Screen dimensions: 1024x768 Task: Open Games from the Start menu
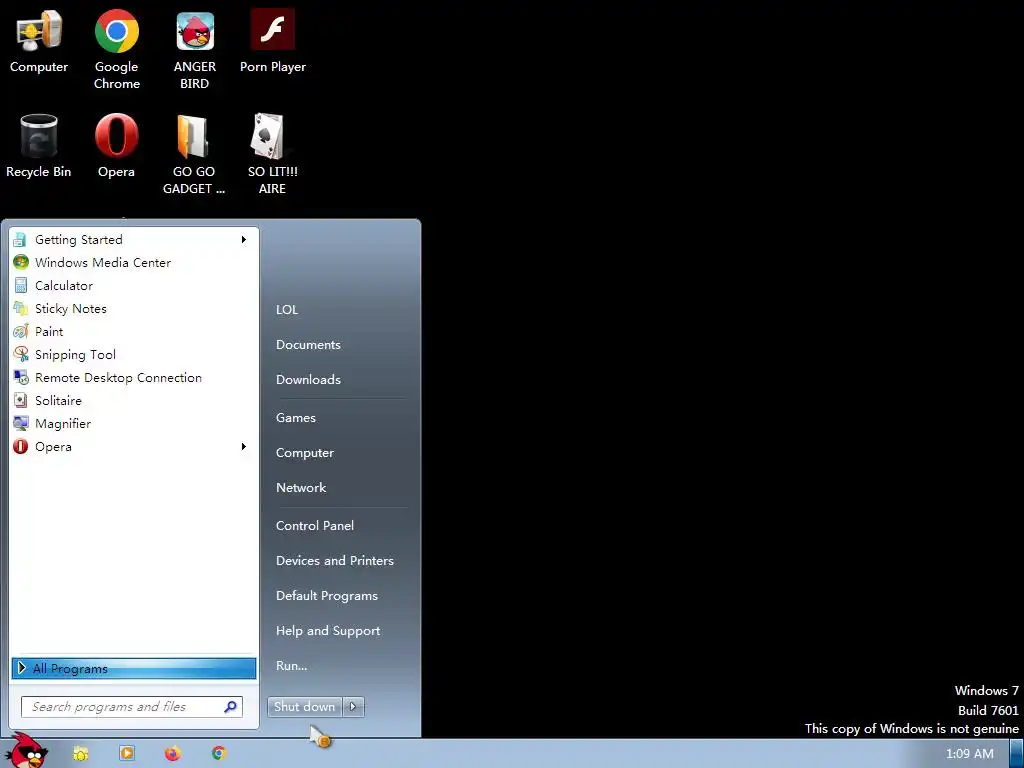[296, 418]
